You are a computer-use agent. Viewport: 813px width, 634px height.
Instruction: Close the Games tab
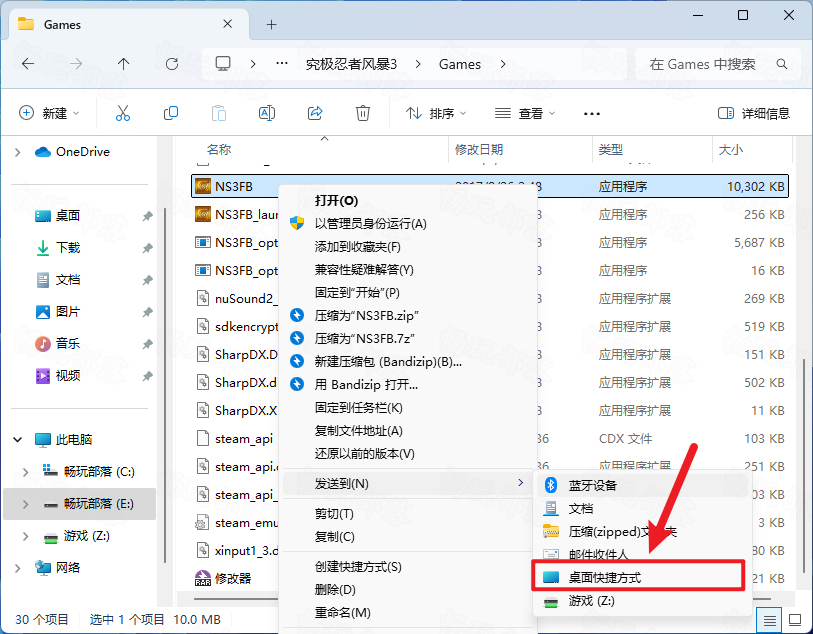(x=227, y=24)
